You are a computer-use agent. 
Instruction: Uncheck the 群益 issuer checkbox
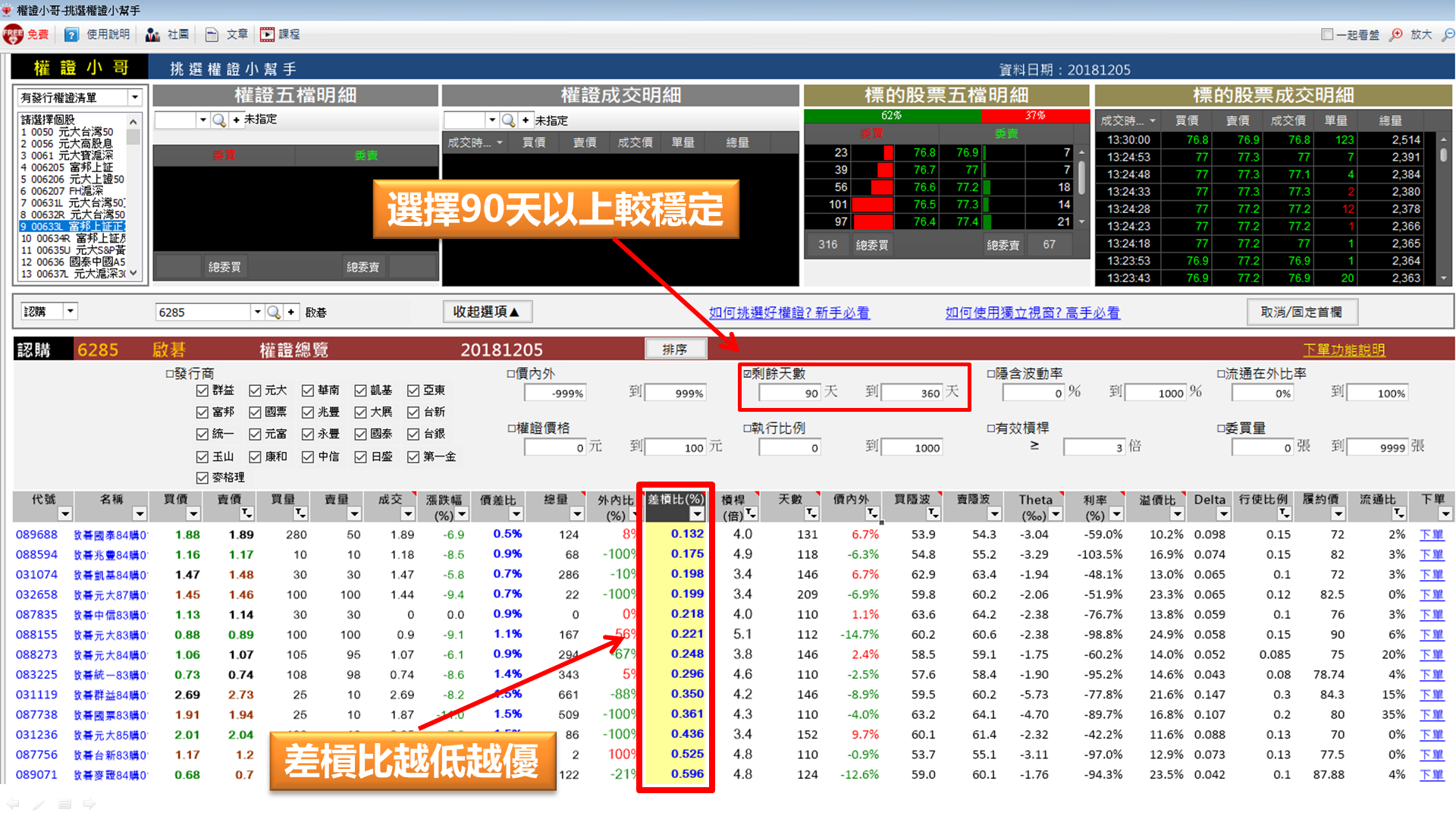[201, 391]
